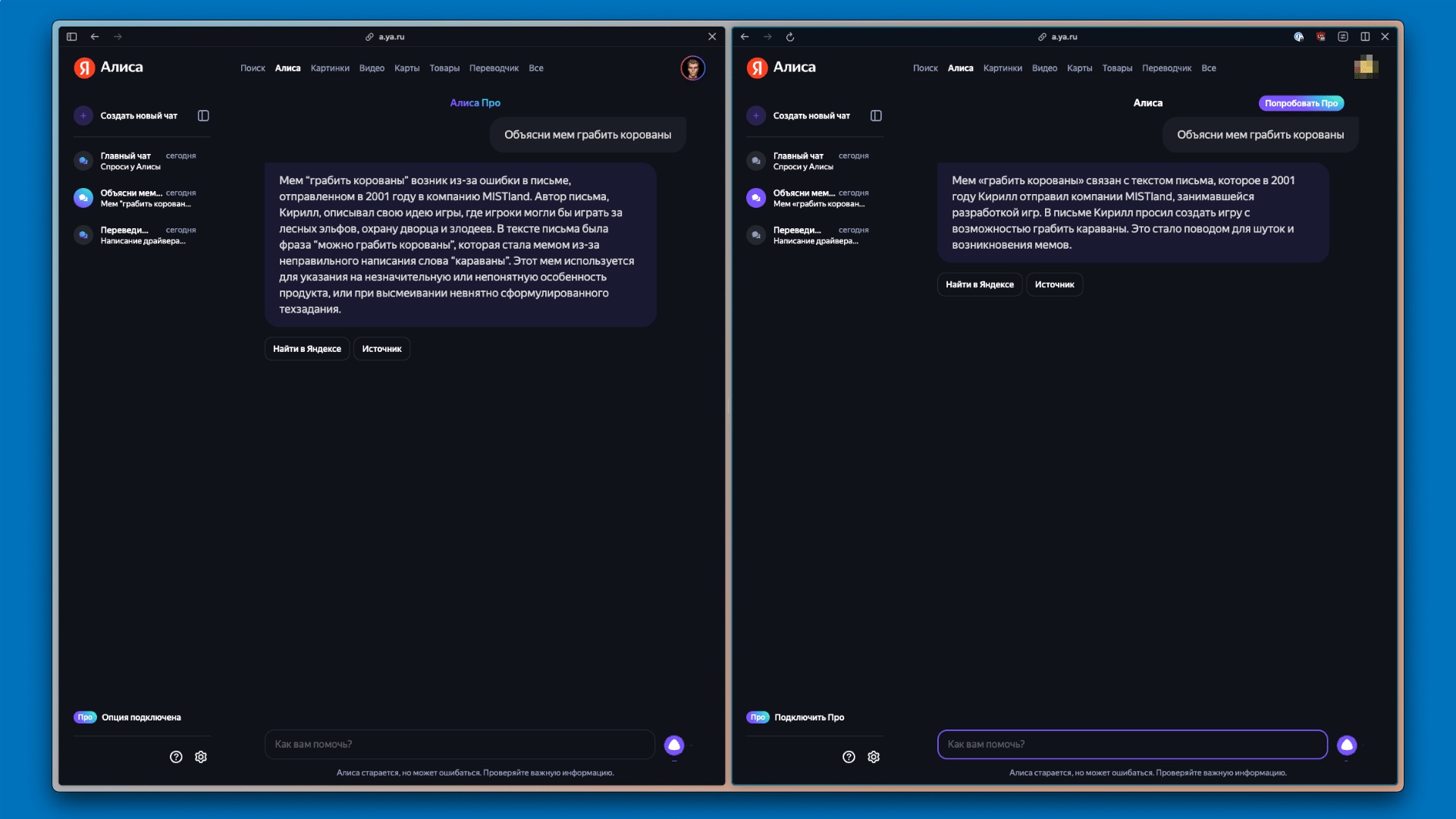Viewport: 1456px width, 819px height.
Task: Click Попробовать Про button
Action: click(x=1301, y=103)
